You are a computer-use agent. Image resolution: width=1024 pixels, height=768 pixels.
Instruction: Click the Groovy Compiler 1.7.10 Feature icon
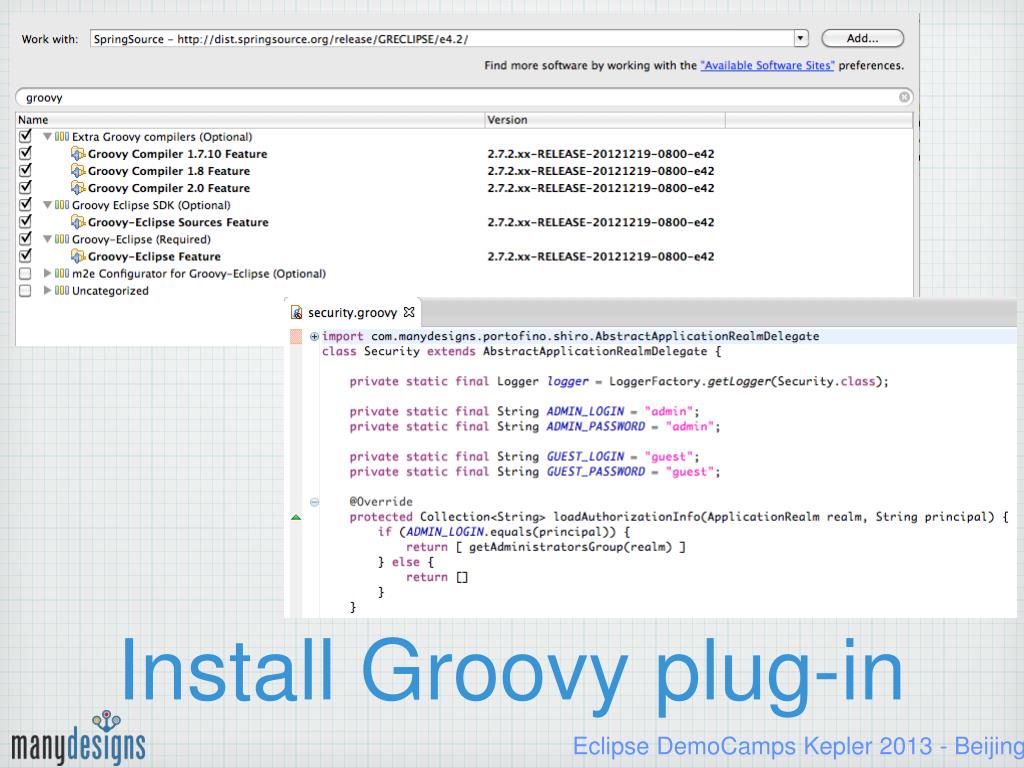pos(78,153)
